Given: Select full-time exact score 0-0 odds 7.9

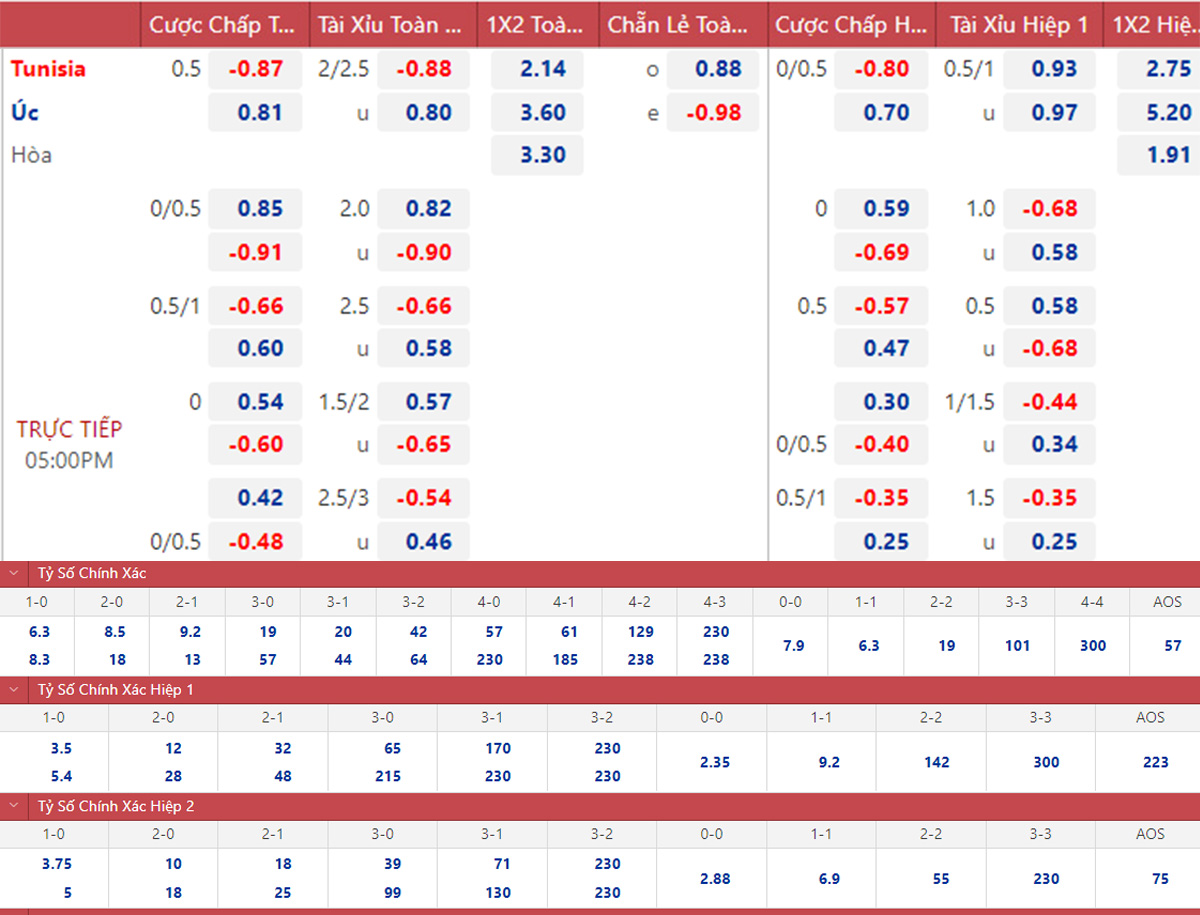Looking at the screenshot, I should coord(792,646).
